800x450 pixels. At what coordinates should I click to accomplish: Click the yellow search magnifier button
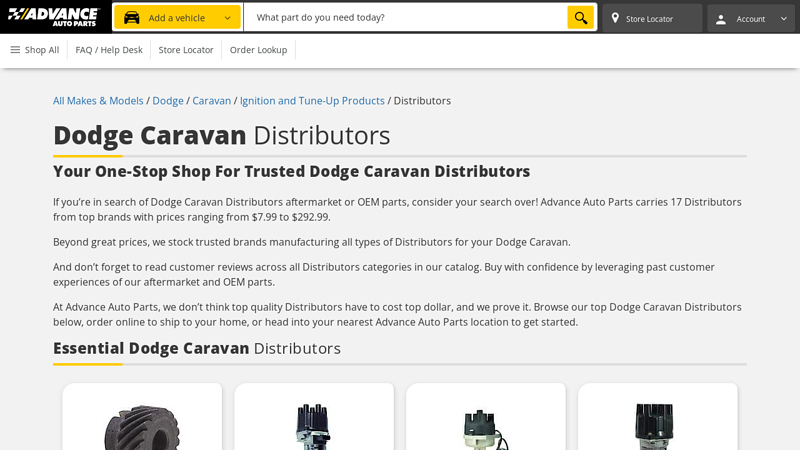[x=581, y=17]
